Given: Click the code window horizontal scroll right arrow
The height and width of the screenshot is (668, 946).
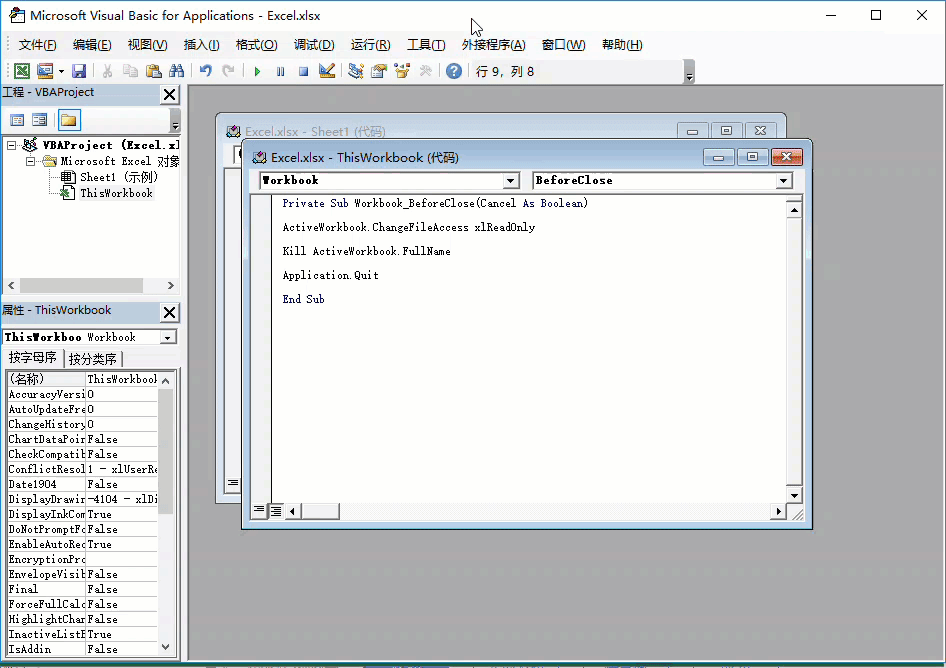Looking at the screenshot, I should [778, 511].
